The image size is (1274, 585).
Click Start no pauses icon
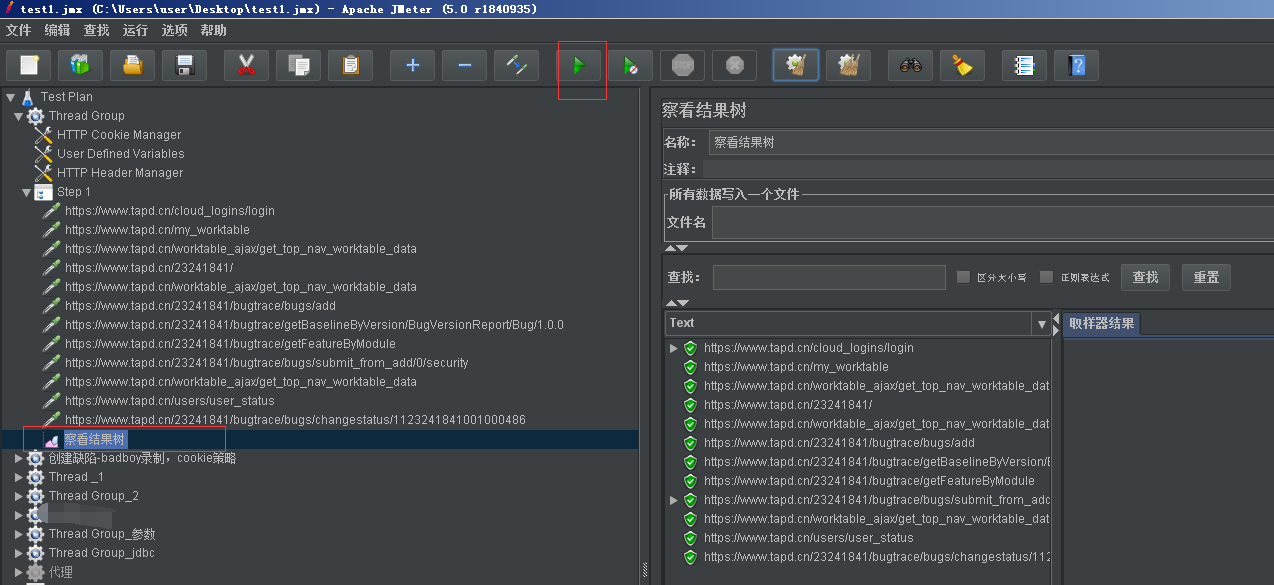630,66
